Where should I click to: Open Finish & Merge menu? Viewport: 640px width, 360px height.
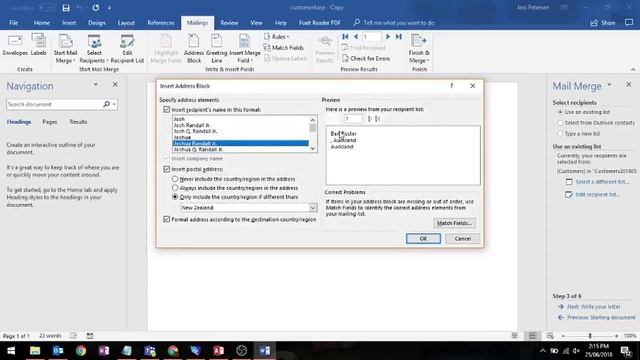(x=419, y=49)
